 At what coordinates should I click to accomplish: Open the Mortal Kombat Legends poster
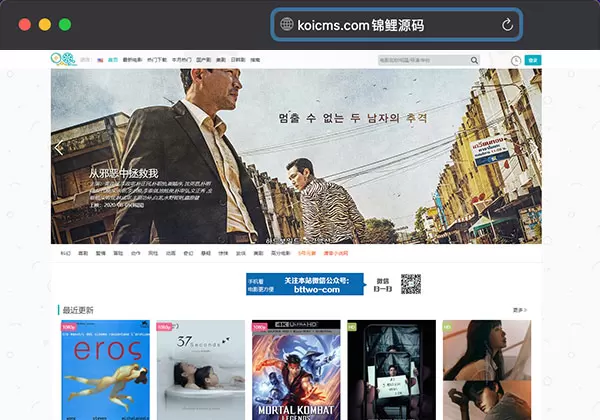[296, 370]
